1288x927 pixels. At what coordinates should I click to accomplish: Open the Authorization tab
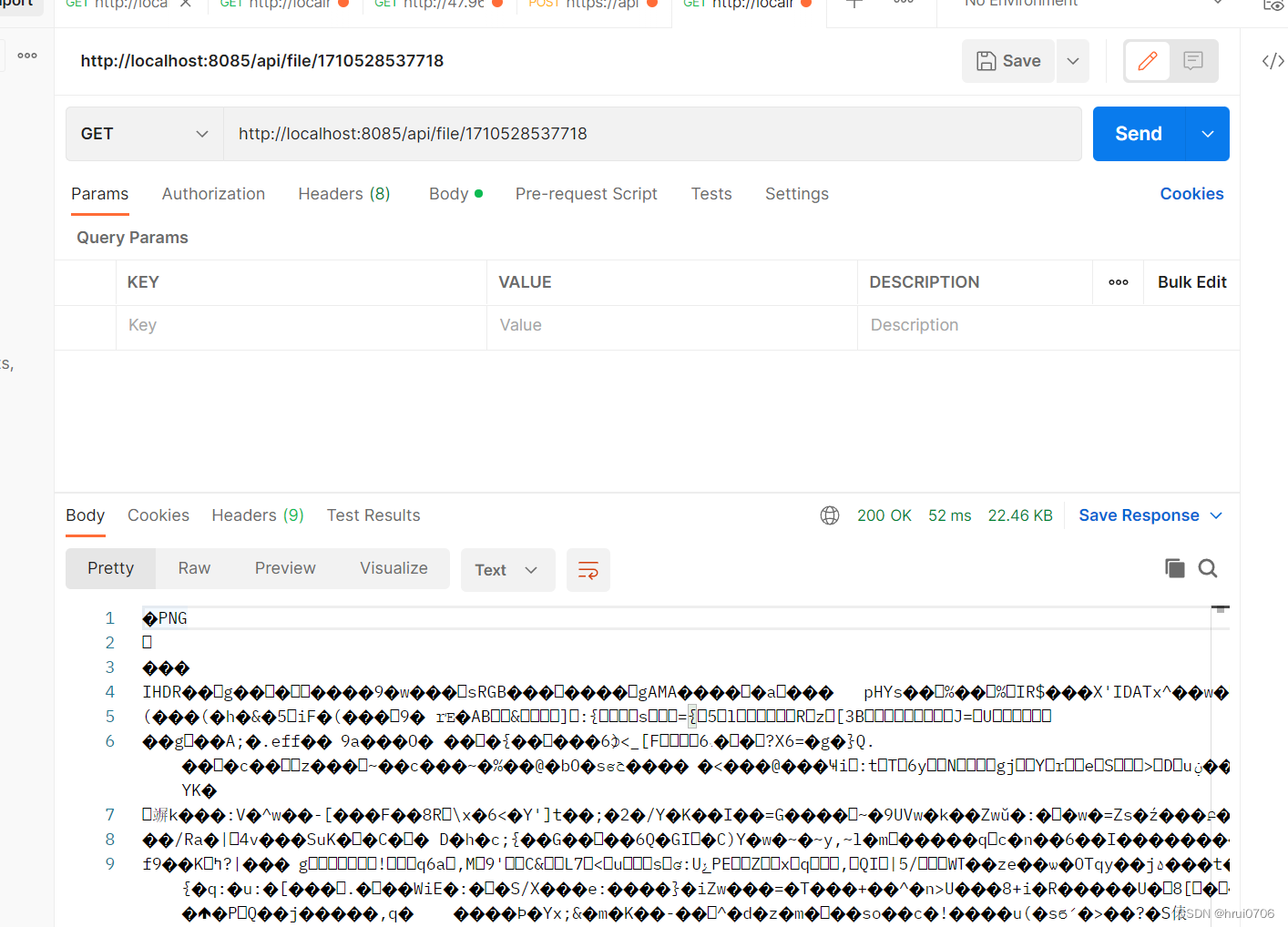[213, 194]
